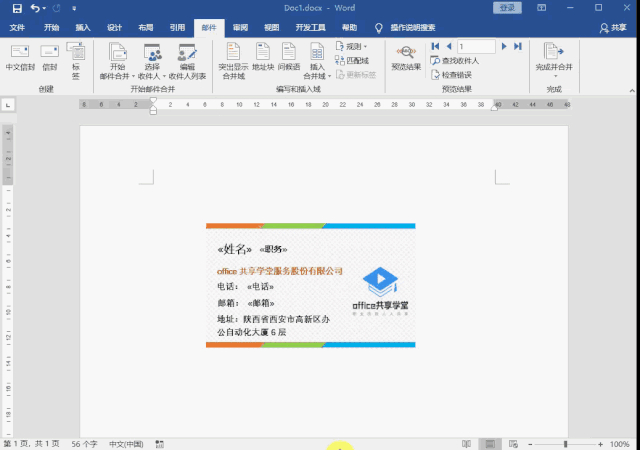Switch to the 帮助 tab
Image resolution: width=640 pixels, height=450 pixels.
point(349,28)
